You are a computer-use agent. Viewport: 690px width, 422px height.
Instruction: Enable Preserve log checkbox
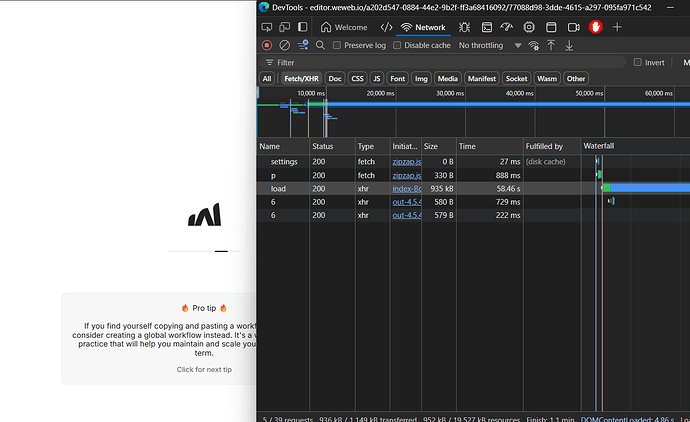(x=337, y=45)
